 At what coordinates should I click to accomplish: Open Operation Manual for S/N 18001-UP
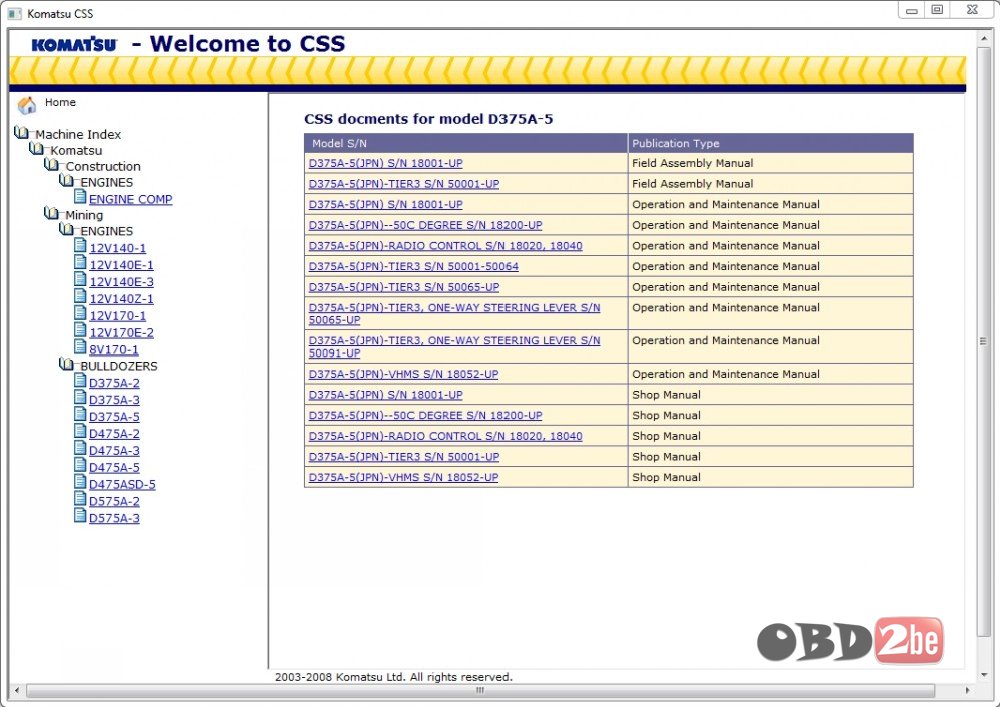click(x=385, y=205)
